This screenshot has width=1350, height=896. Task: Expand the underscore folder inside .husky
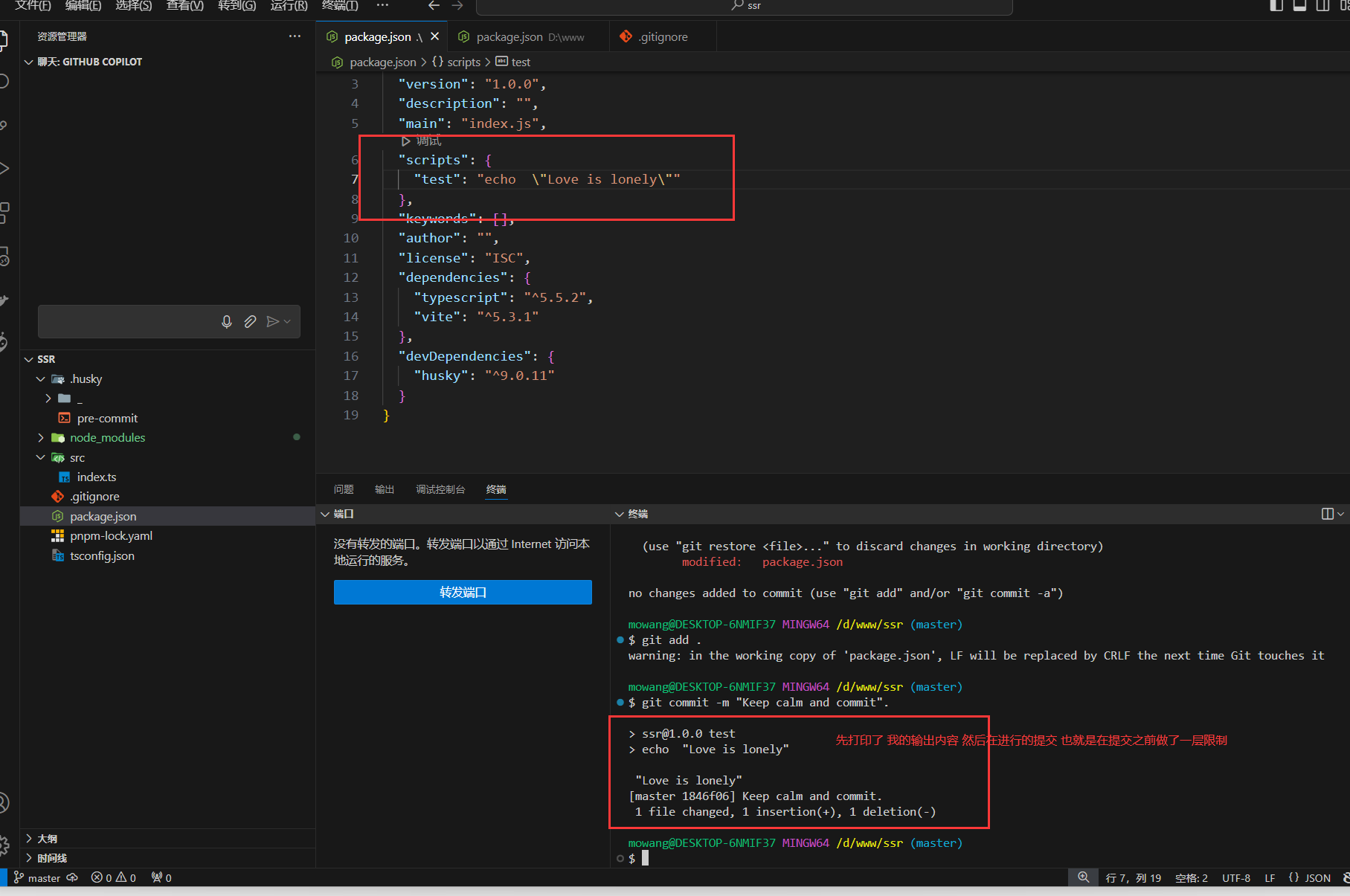48,399
